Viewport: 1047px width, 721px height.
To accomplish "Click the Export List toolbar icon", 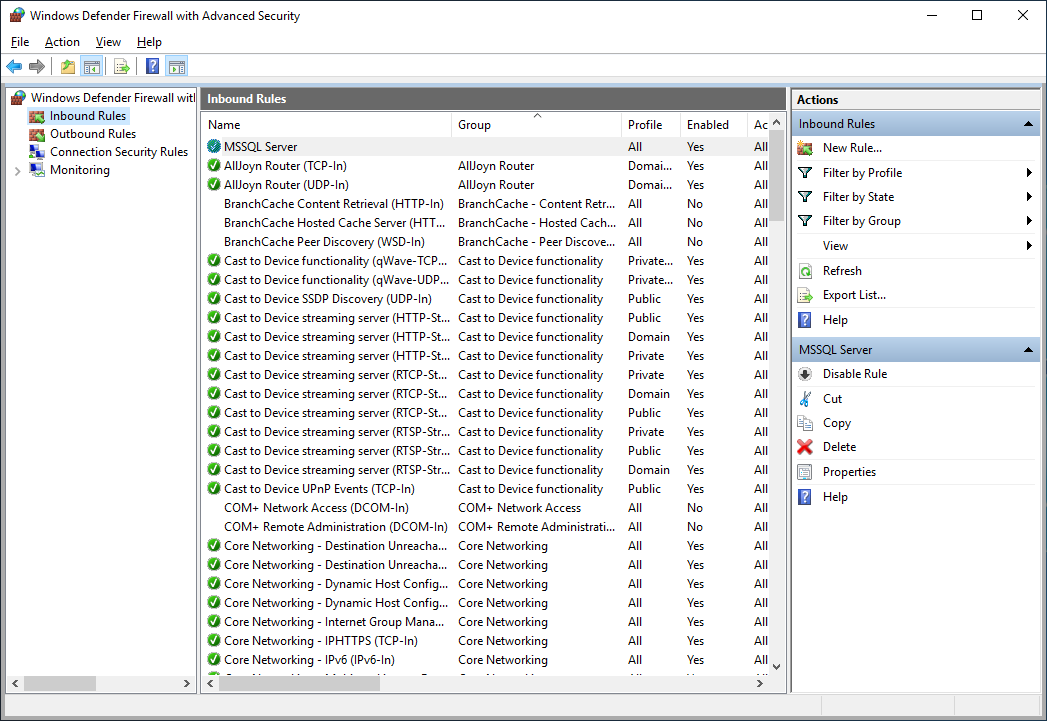I will [122, 66].
